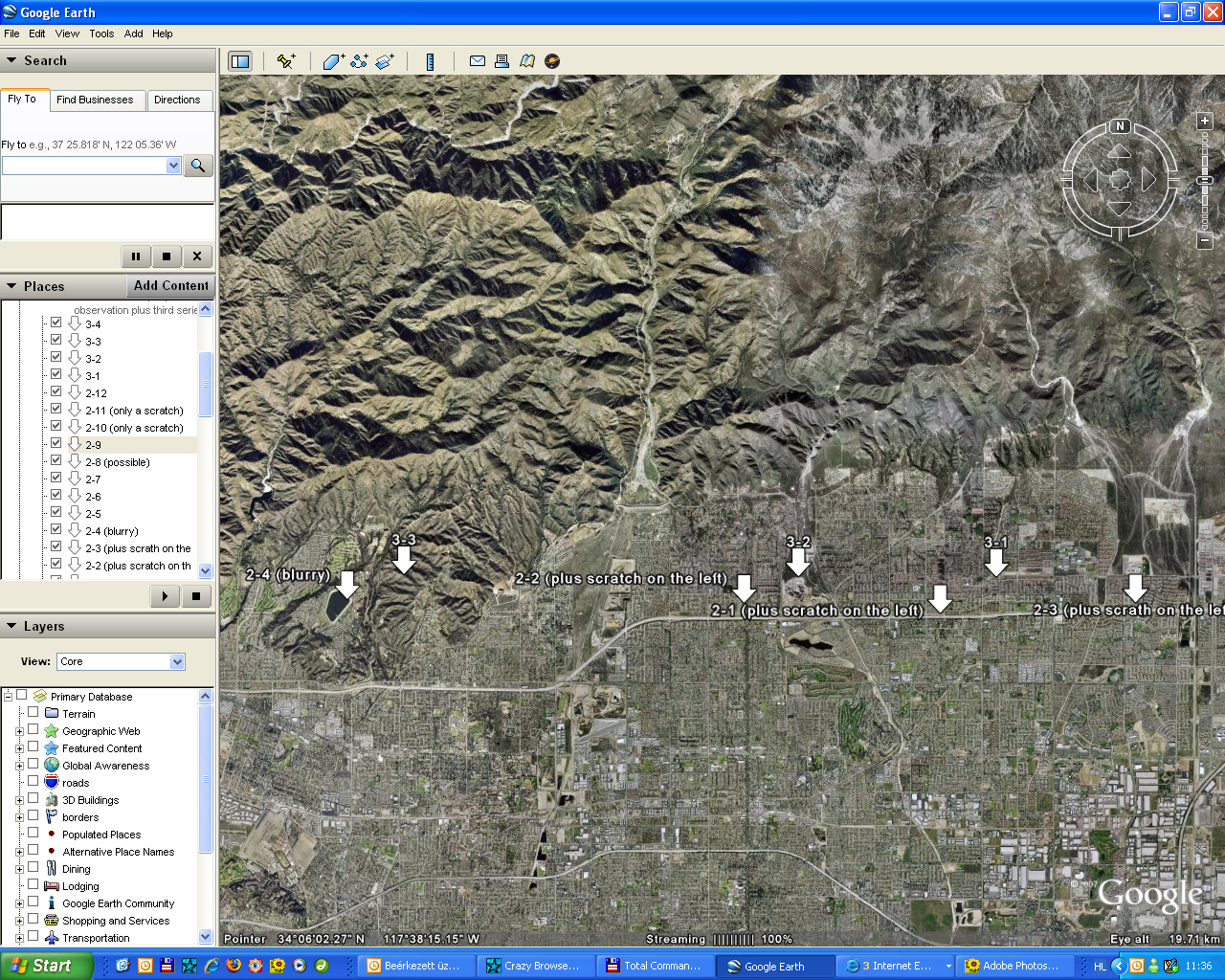
Task: Select the Ruler measurement tool
Action: (x=430, y=61)
